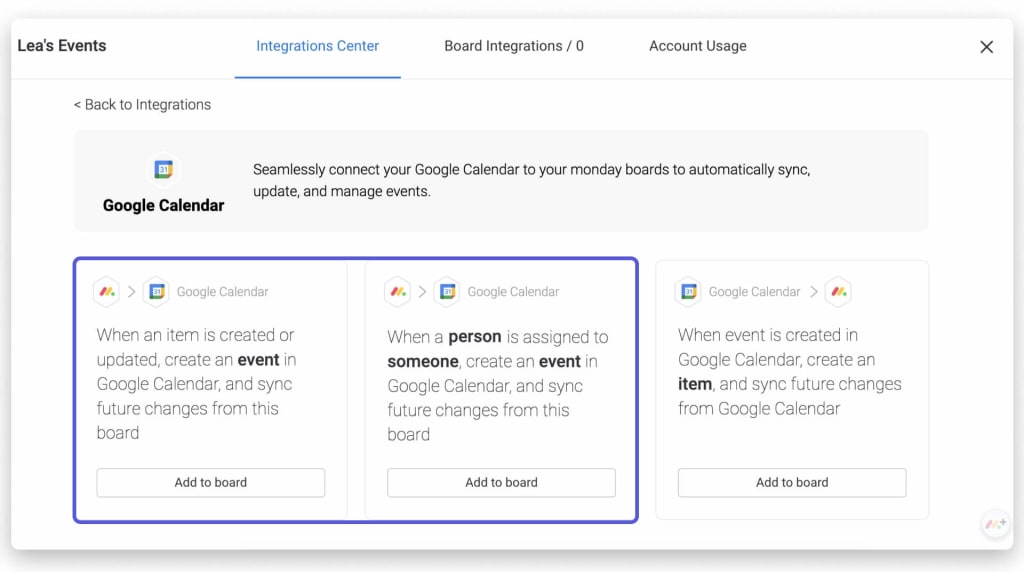Click the Google Calendar logo in header banner
Viewport: 1024px width, 572px height.
click(163, 170)
